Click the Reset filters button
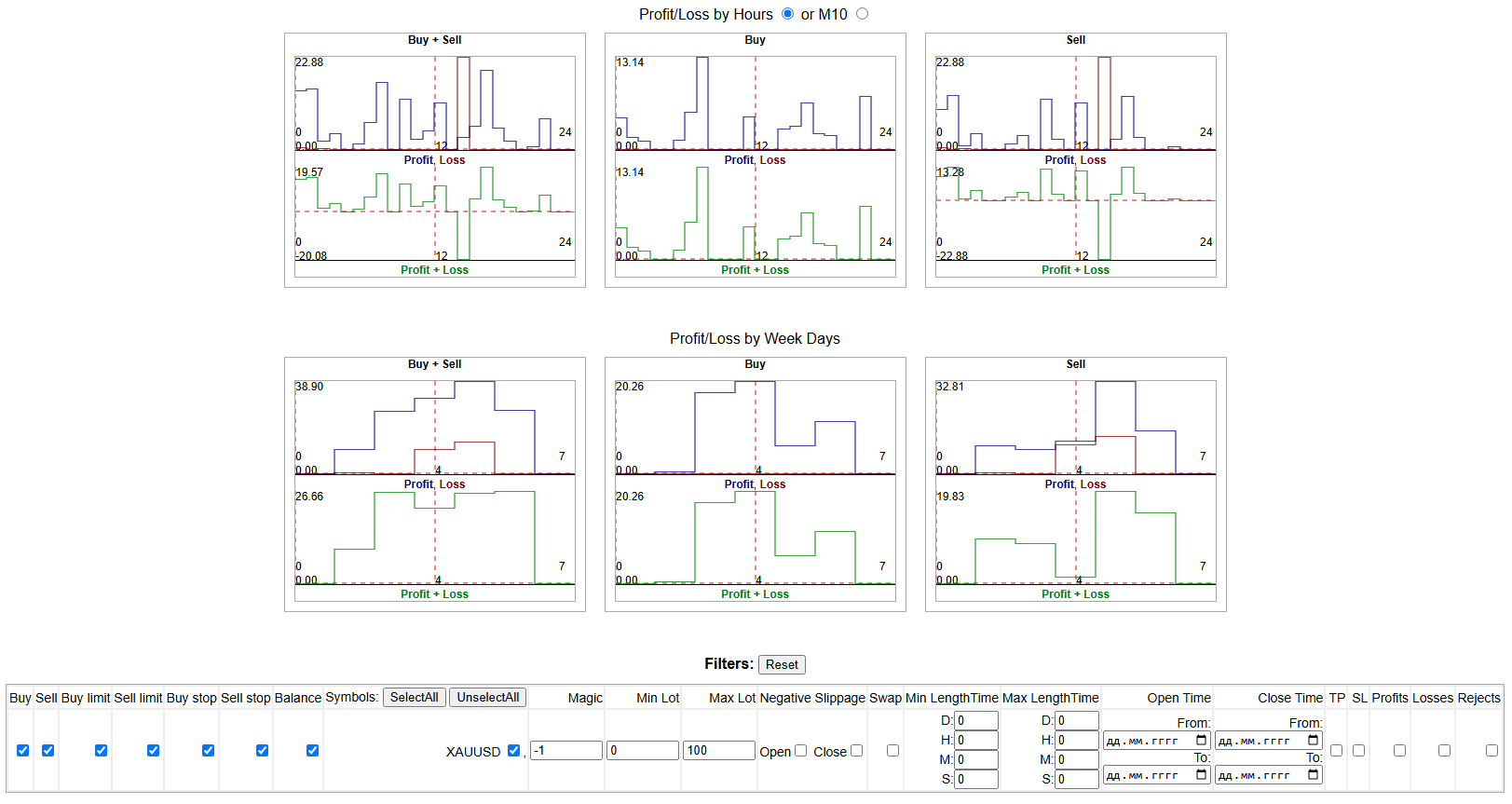The width and height of the screenshot is (1512, 804). click(782, 664)
